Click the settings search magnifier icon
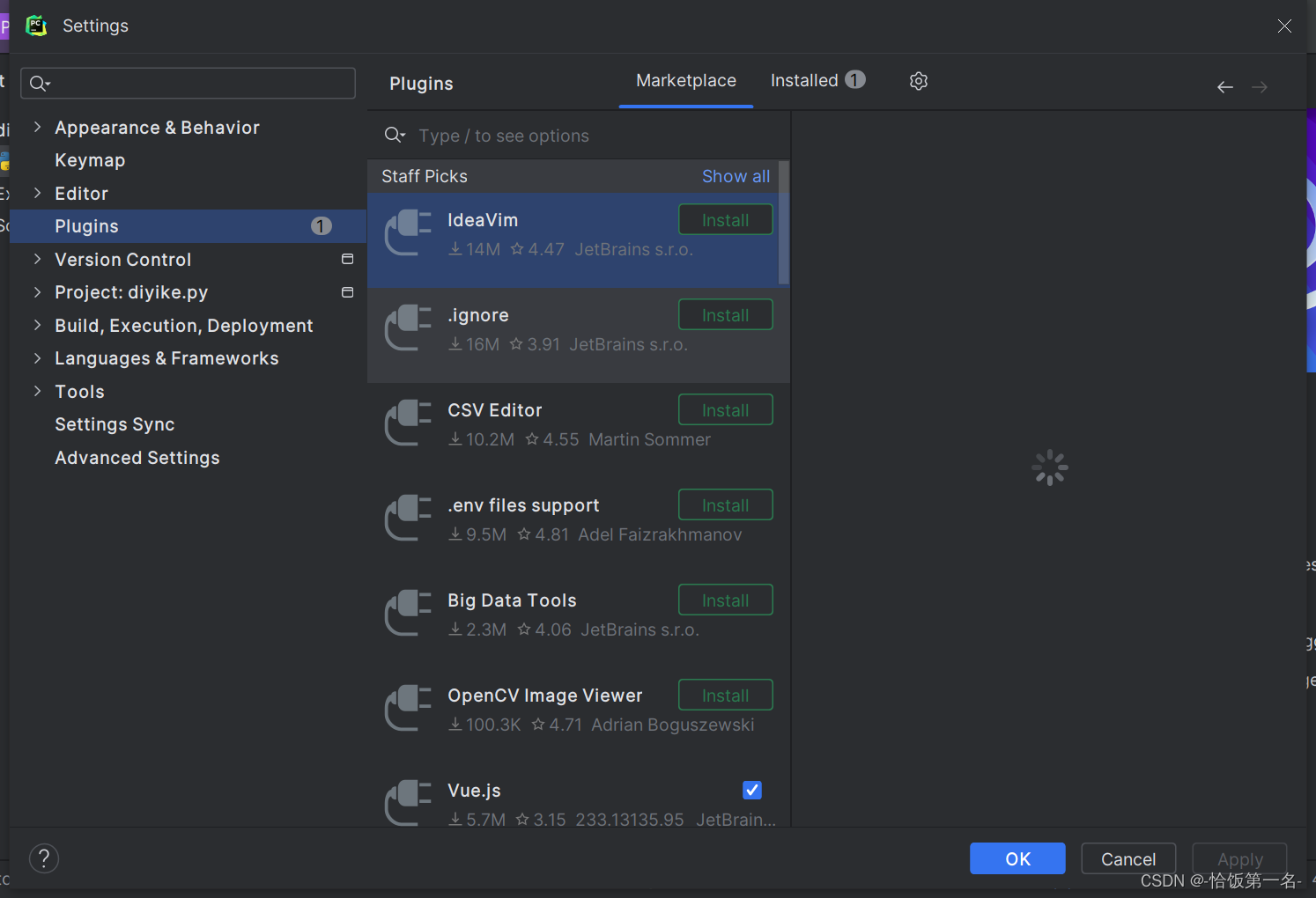The image size is (1316, 898). coord(40,84)
